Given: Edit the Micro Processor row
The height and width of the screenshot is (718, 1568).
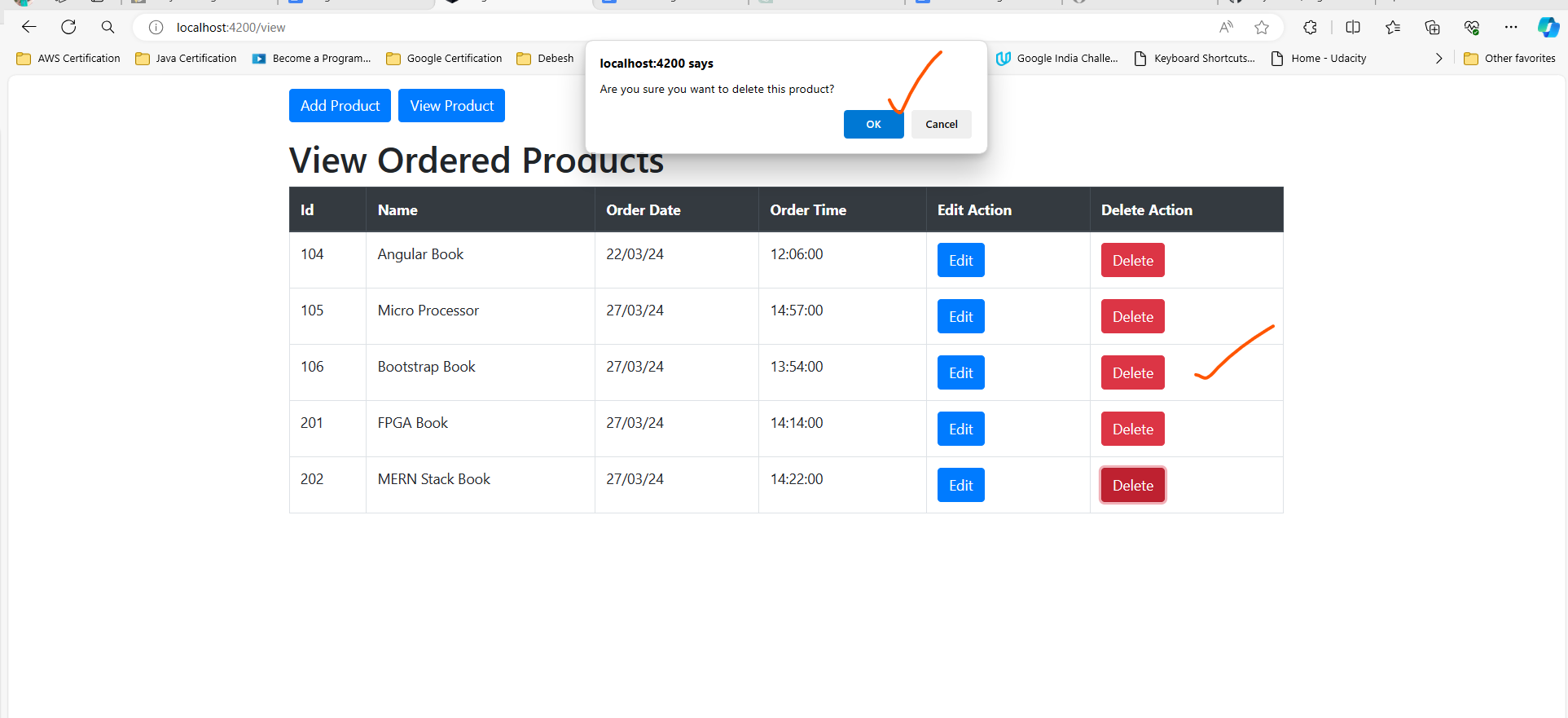Looking at the screenshot, I should tap(960, 316).
